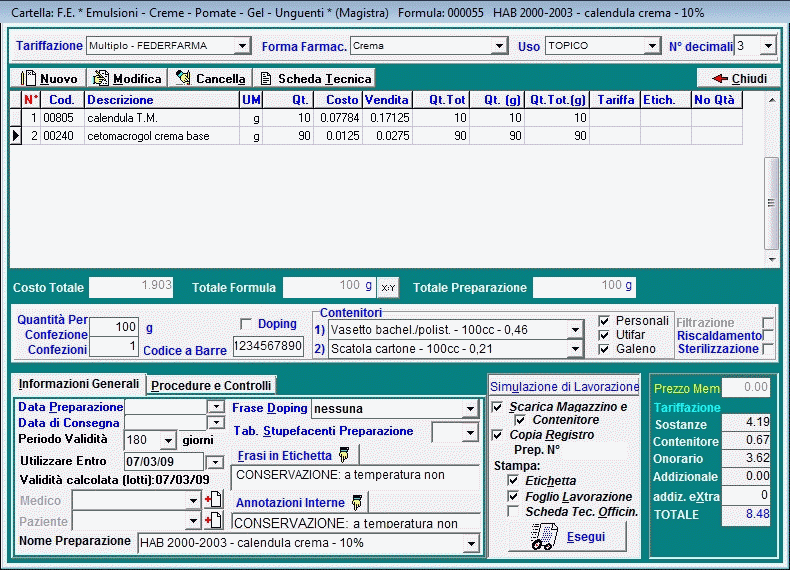Enable the Sterilizzazione checkbox
Screen dimensions: 790x570
coord(768,349)
